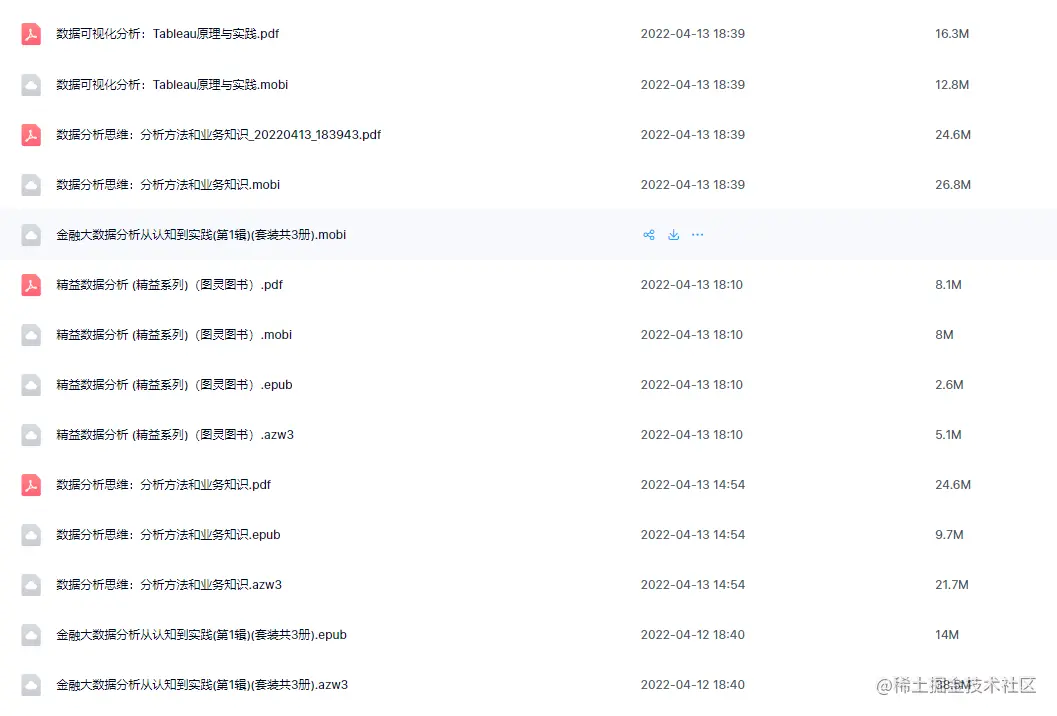This screenshot has width=1057, height=716.
Task: Click file icon for 精益数据分析 .epub row
Action: (31, 385)
